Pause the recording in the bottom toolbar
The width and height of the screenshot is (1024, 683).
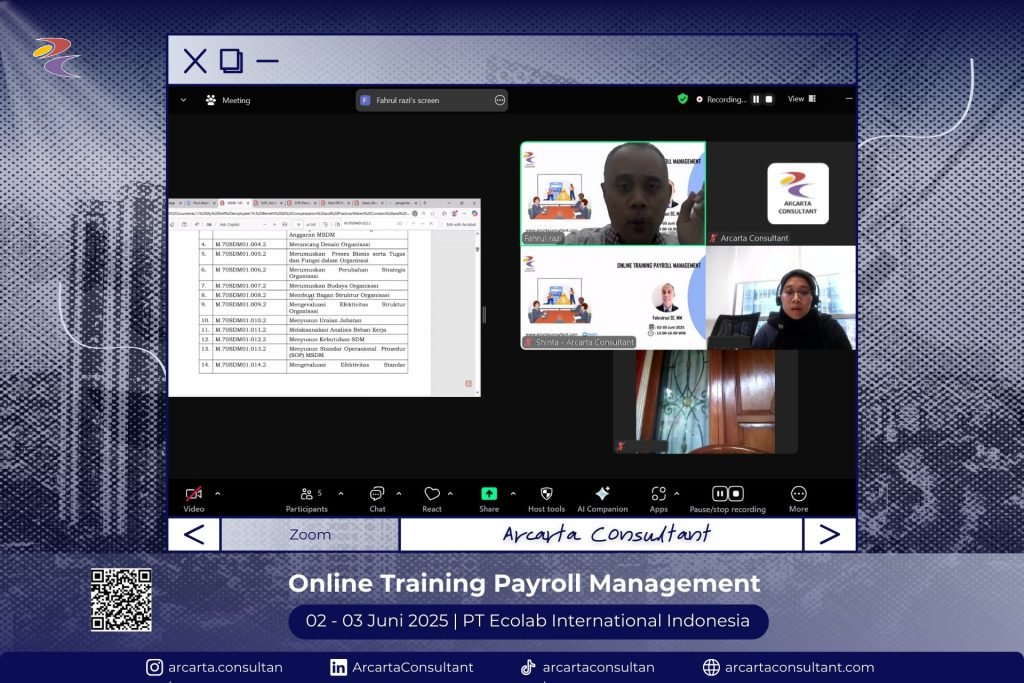(720, 494)
